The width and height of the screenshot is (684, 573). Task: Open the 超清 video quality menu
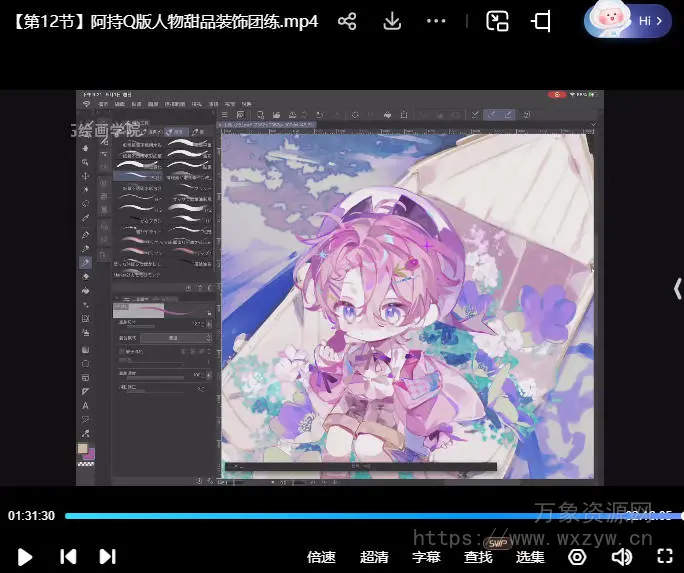click(x=374, y=557)
